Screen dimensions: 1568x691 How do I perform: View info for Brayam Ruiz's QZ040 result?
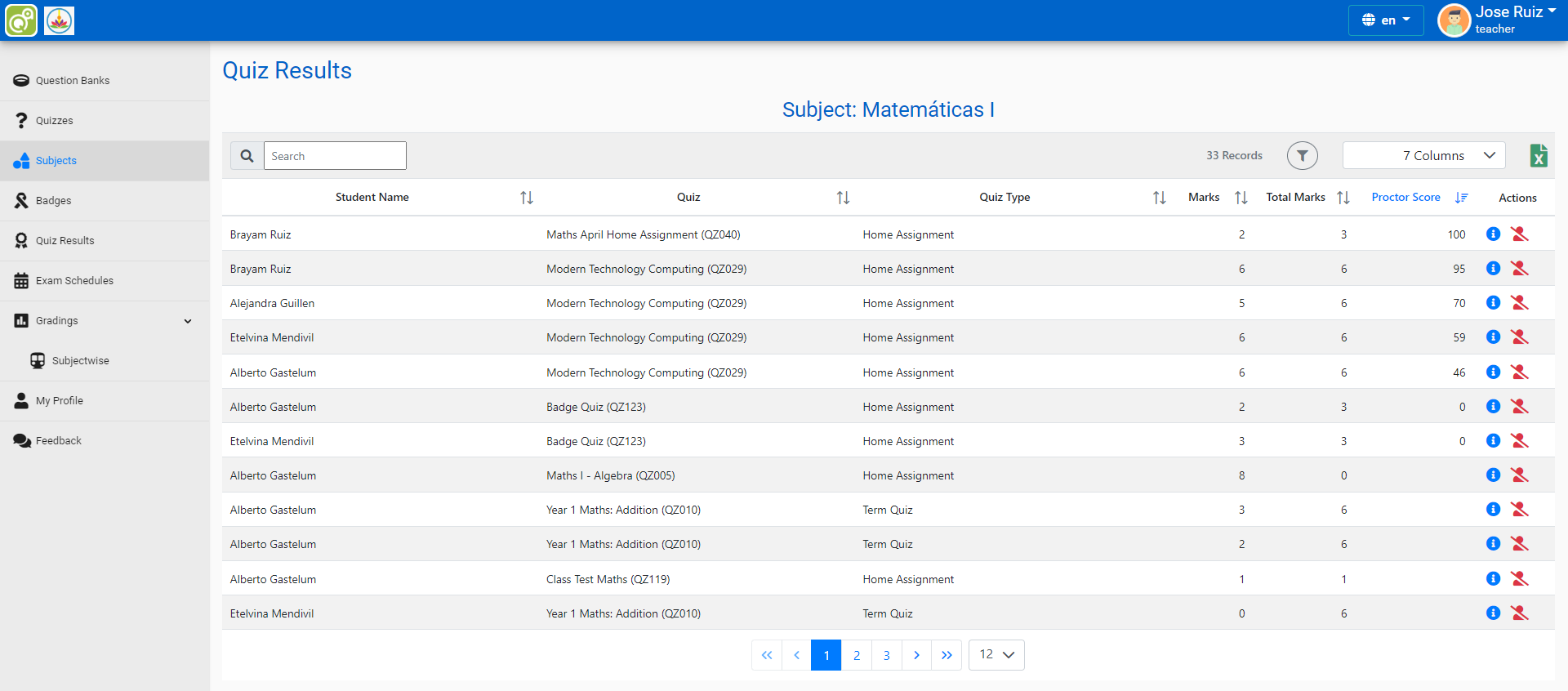point(1493,234)
